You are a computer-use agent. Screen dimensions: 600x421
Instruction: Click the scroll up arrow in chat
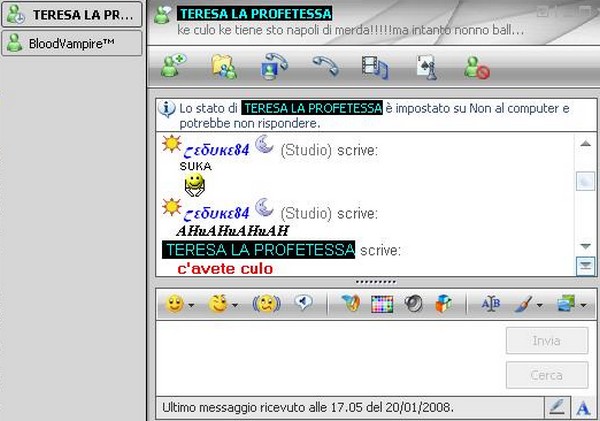(585, 144)
